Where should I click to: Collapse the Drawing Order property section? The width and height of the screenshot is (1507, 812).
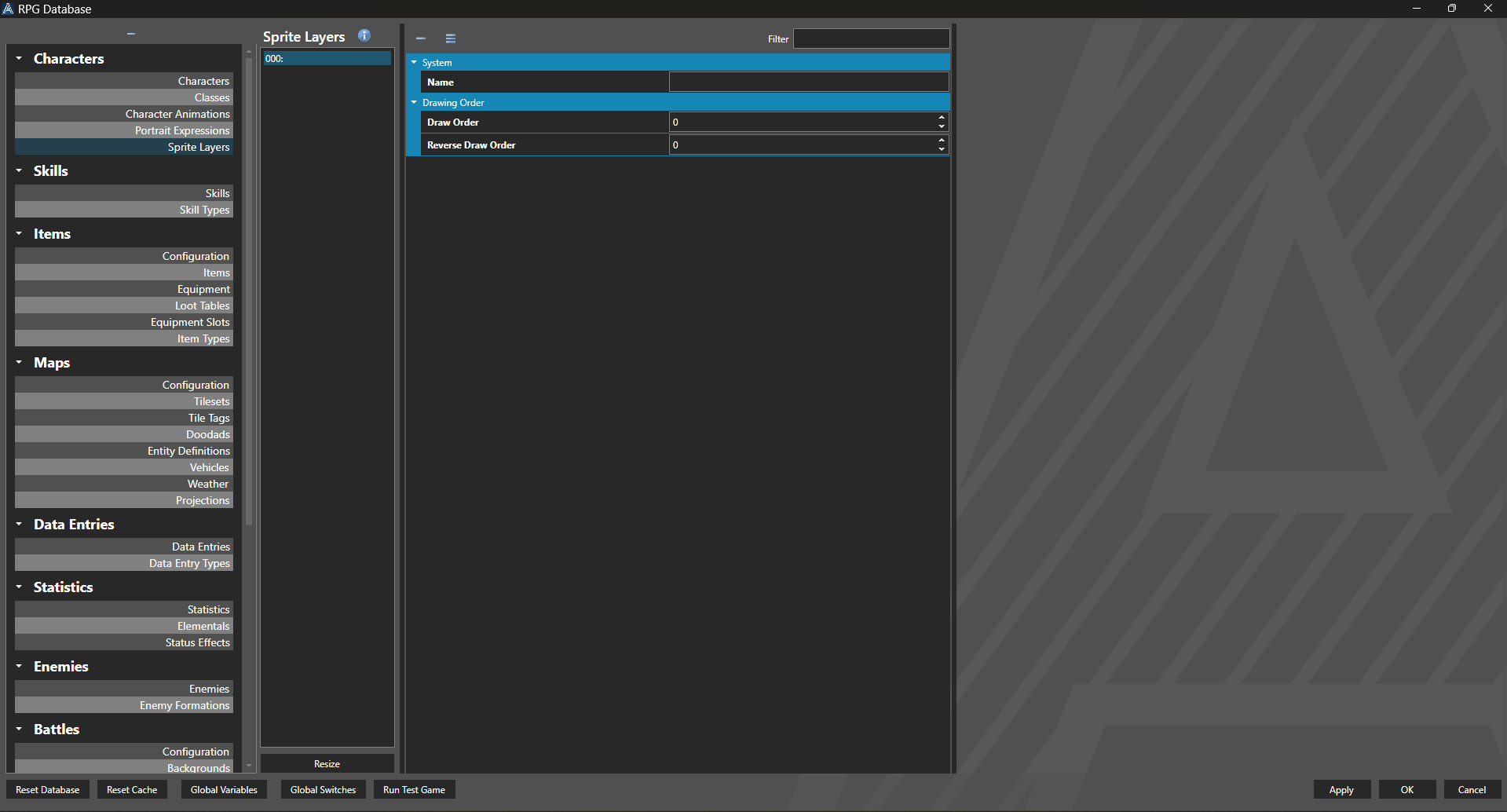(x=414, y=103)
